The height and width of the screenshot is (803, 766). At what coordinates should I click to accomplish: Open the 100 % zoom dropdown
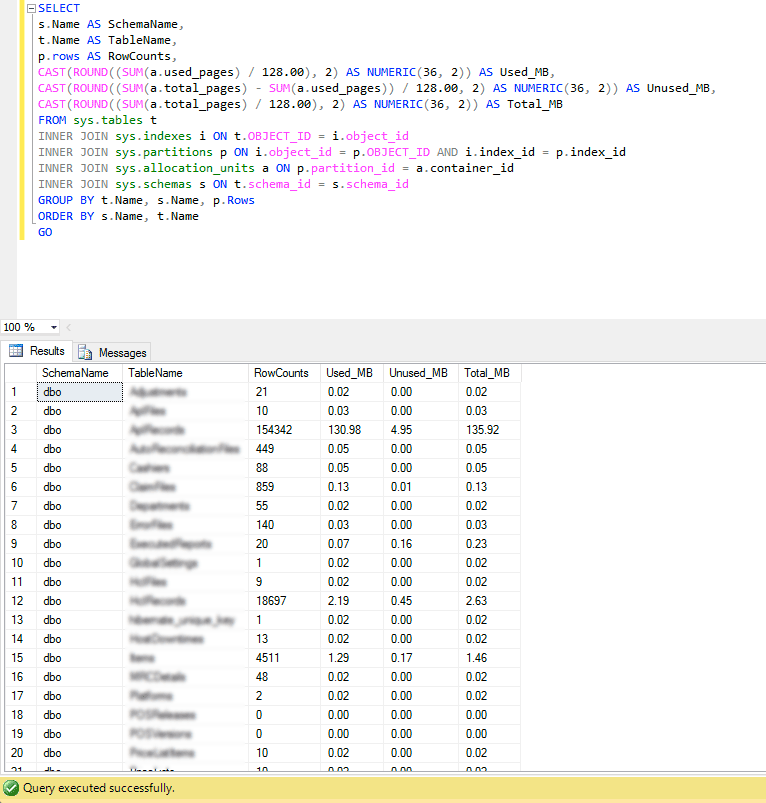(x=54, y=327)
